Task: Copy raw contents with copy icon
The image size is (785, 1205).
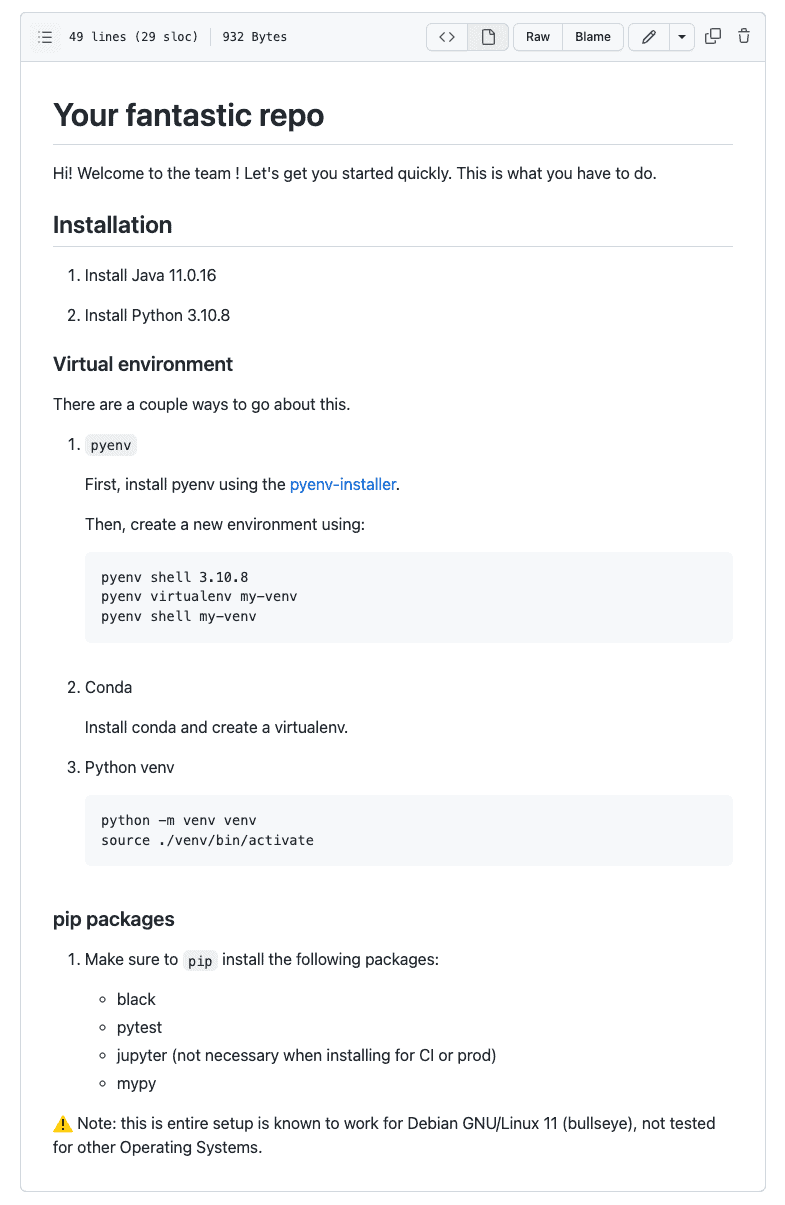Action: click(713, 37)
